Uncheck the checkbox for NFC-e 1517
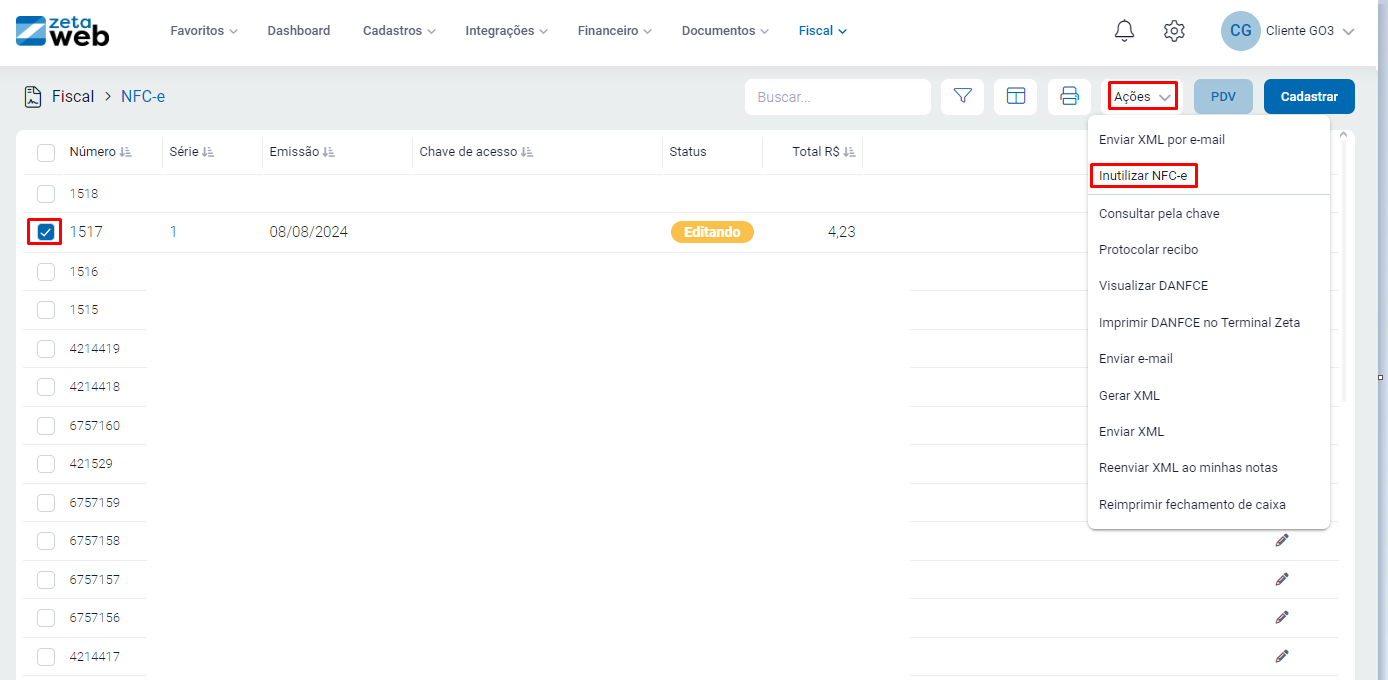This screenshot has width=1388, height=680. click(x=46, y=232)
